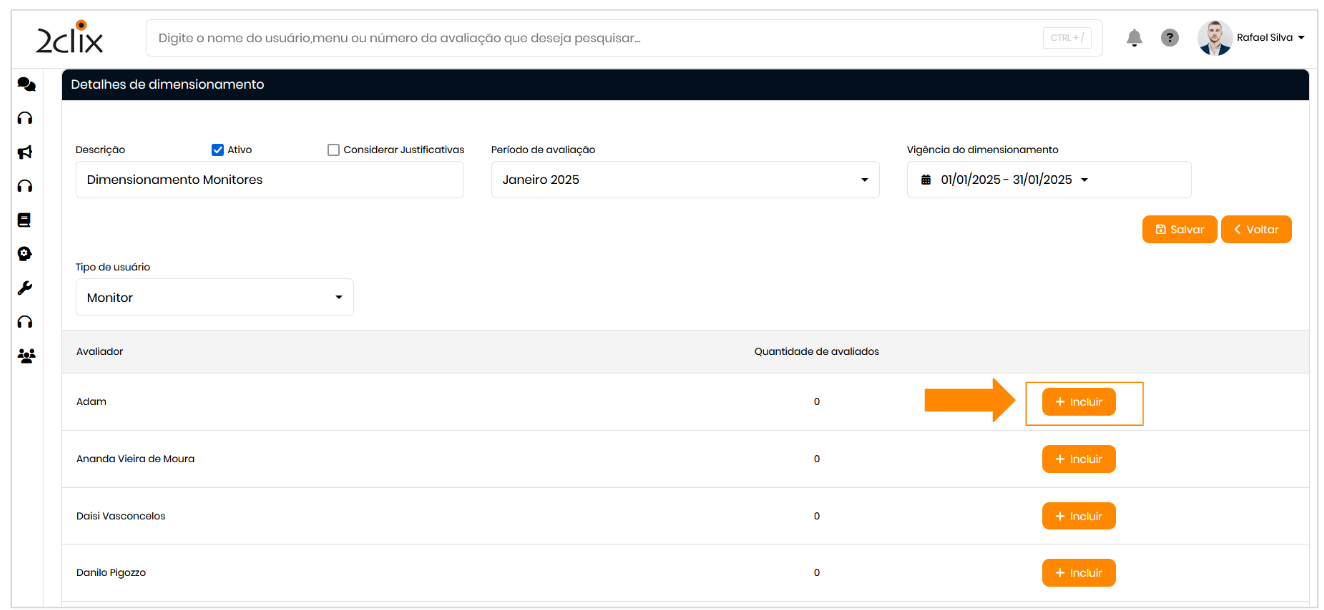1324x610 pixels.
Task: Click the help question mark icon
Action: pos(1169,38)
